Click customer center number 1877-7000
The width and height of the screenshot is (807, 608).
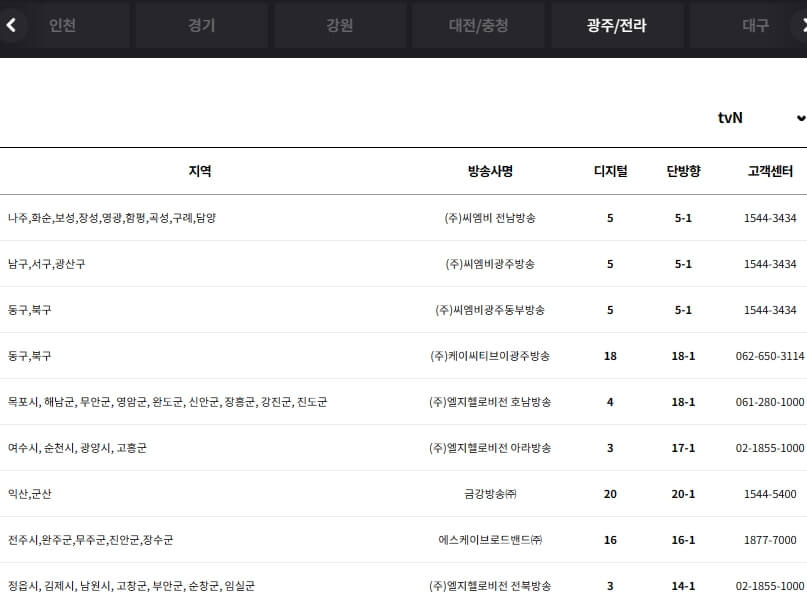coord(770,540)
